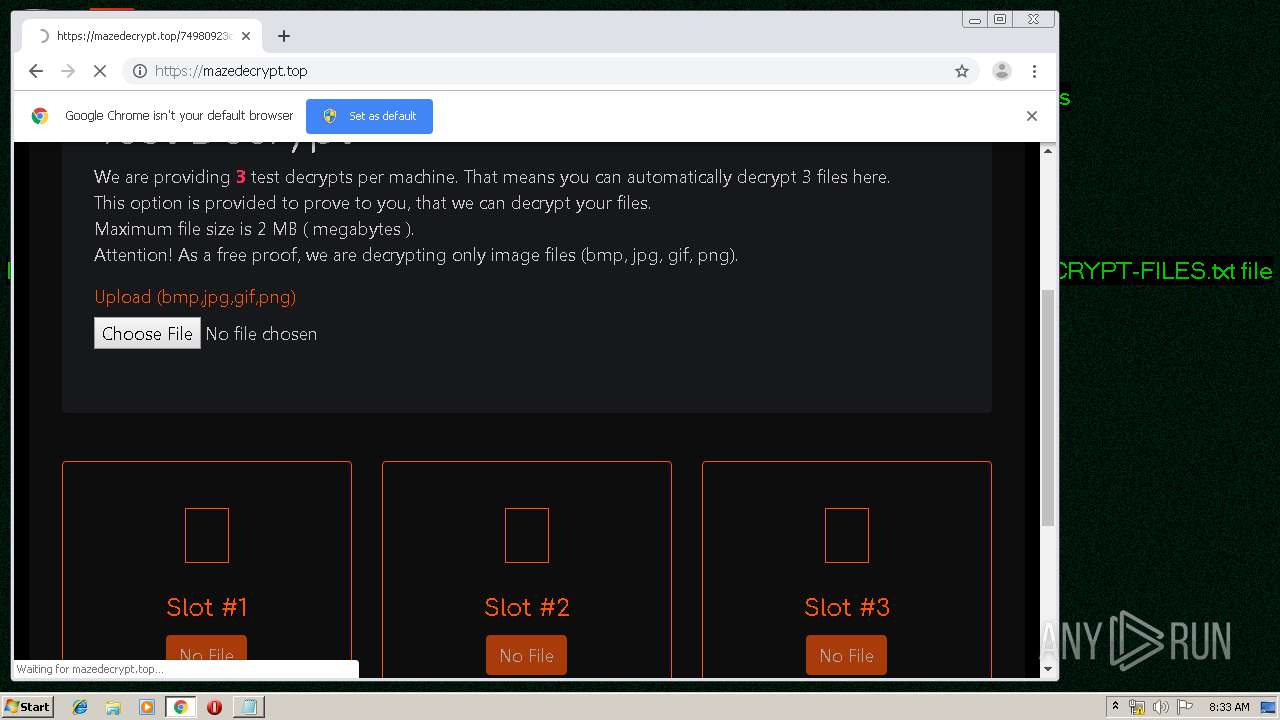Viewport: 1280px width, 720px height.
Task: Launch Internet Explorer from taskbar
Action: click(80, 707)
